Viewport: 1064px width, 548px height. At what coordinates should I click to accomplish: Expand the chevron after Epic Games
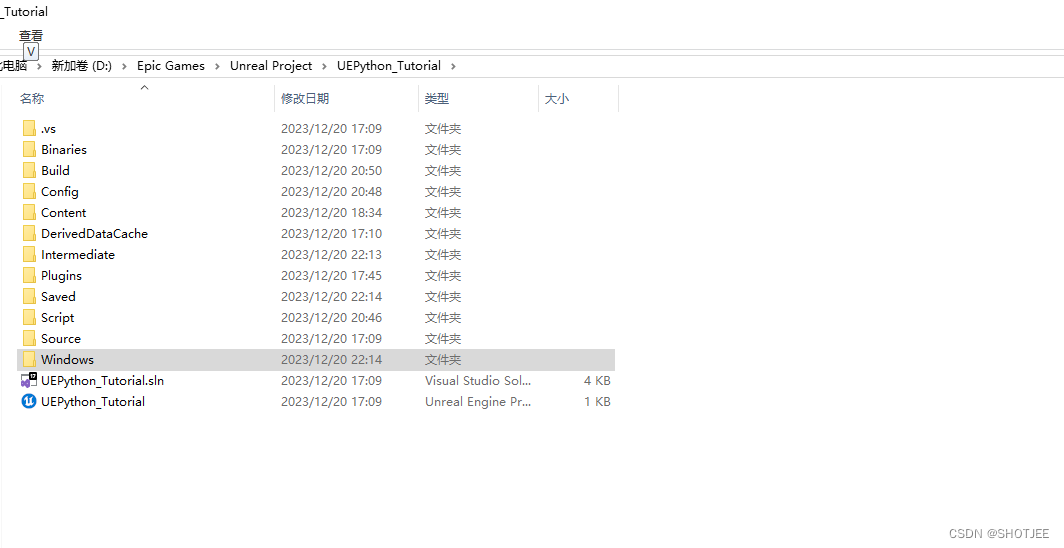coord(217,66)
